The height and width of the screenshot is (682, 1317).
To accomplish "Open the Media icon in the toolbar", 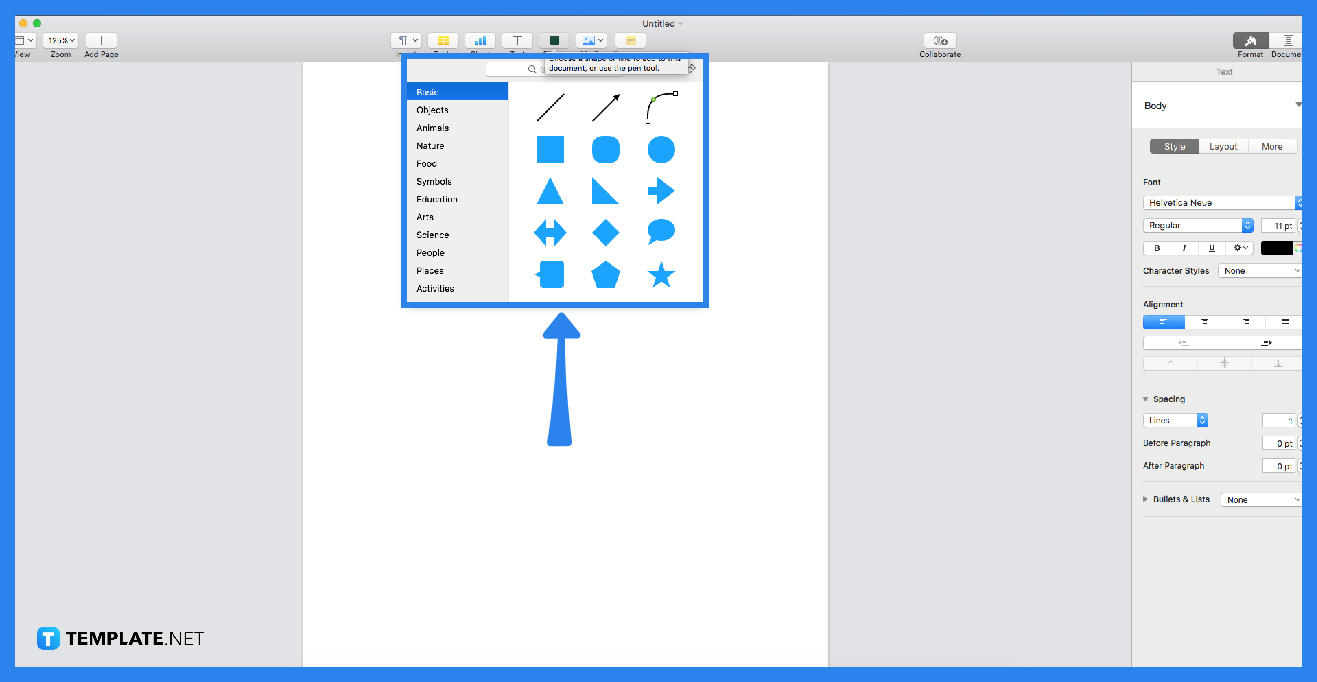I will (589, 40).
